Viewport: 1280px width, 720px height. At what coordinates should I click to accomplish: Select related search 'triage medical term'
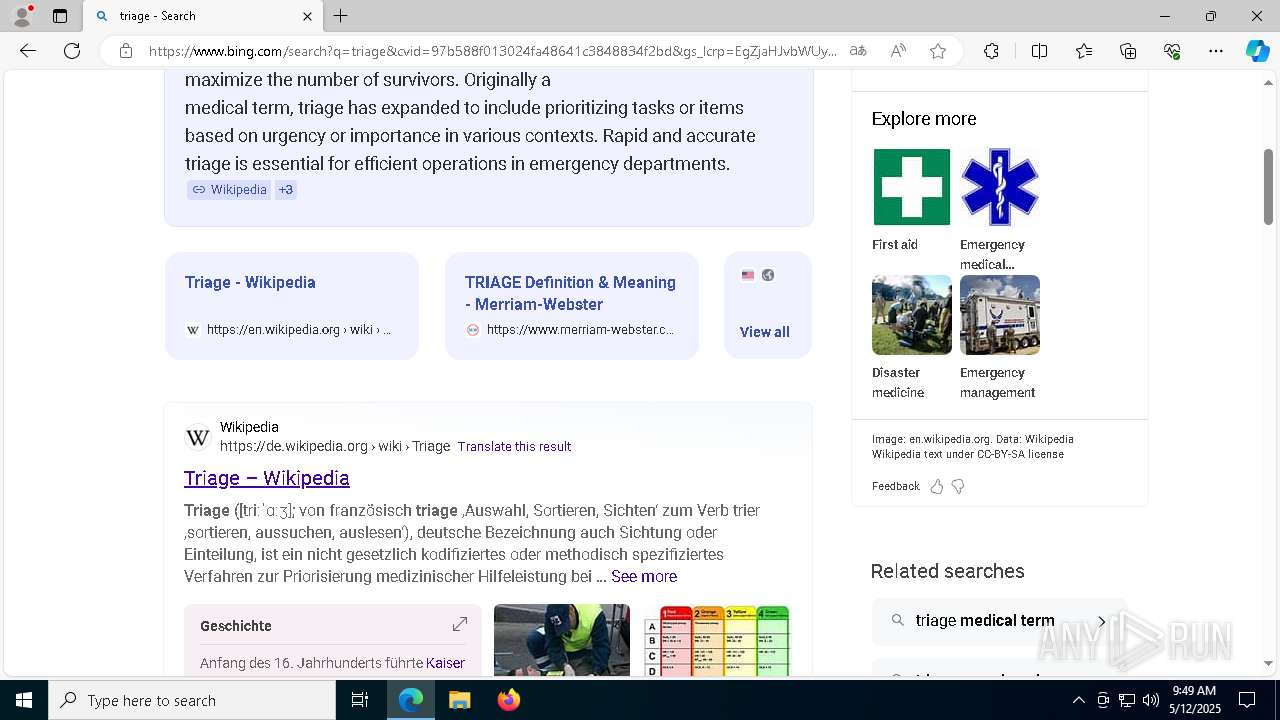[999, 621]
